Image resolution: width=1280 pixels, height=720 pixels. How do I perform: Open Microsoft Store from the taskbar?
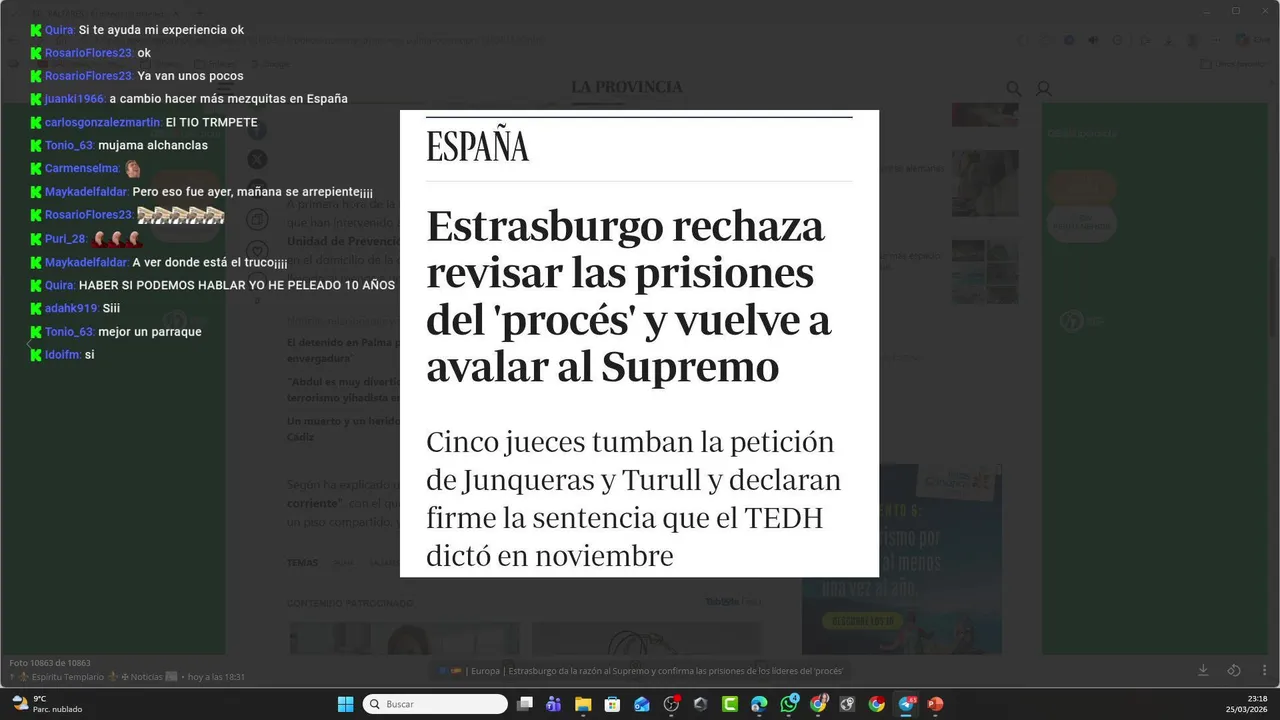612,704
